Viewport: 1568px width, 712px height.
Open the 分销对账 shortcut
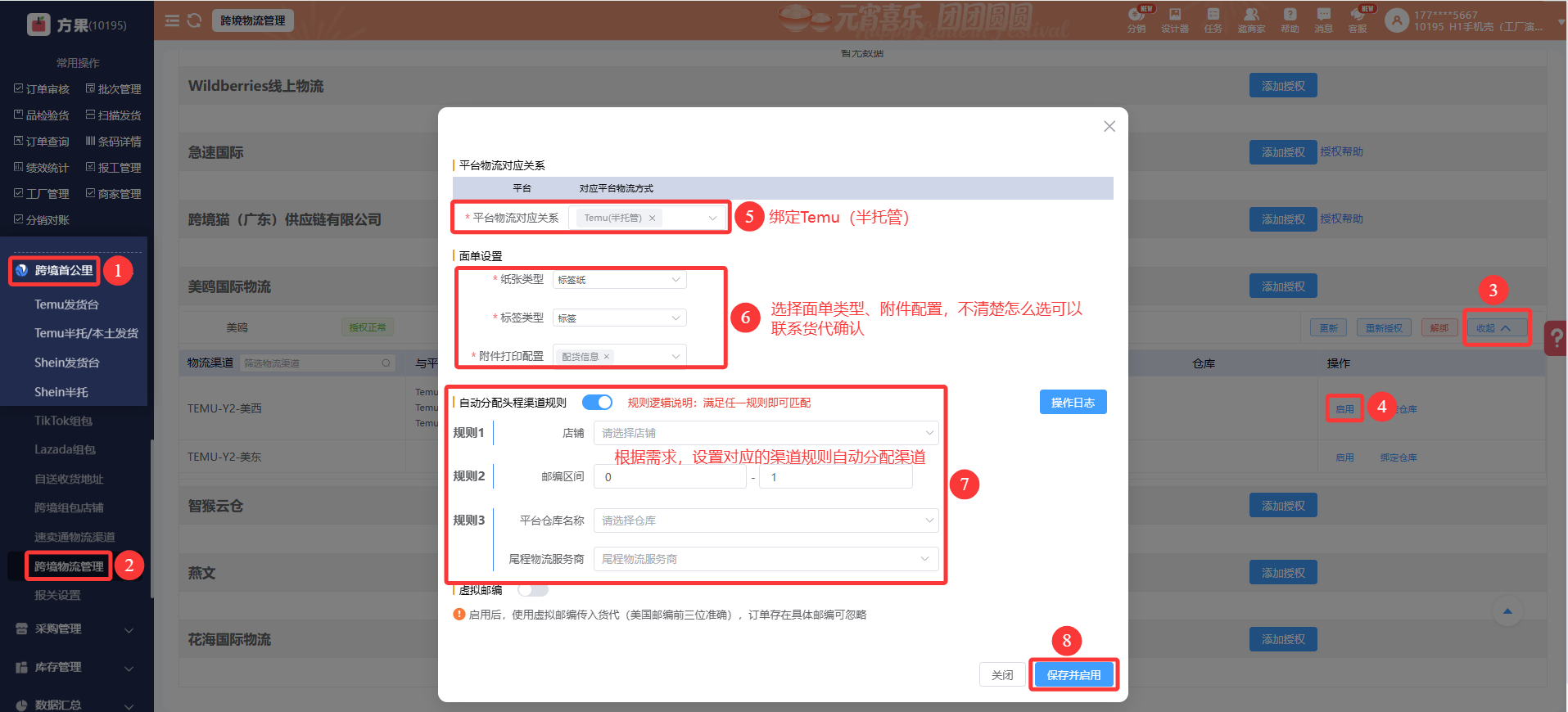(x=42, y=219)
